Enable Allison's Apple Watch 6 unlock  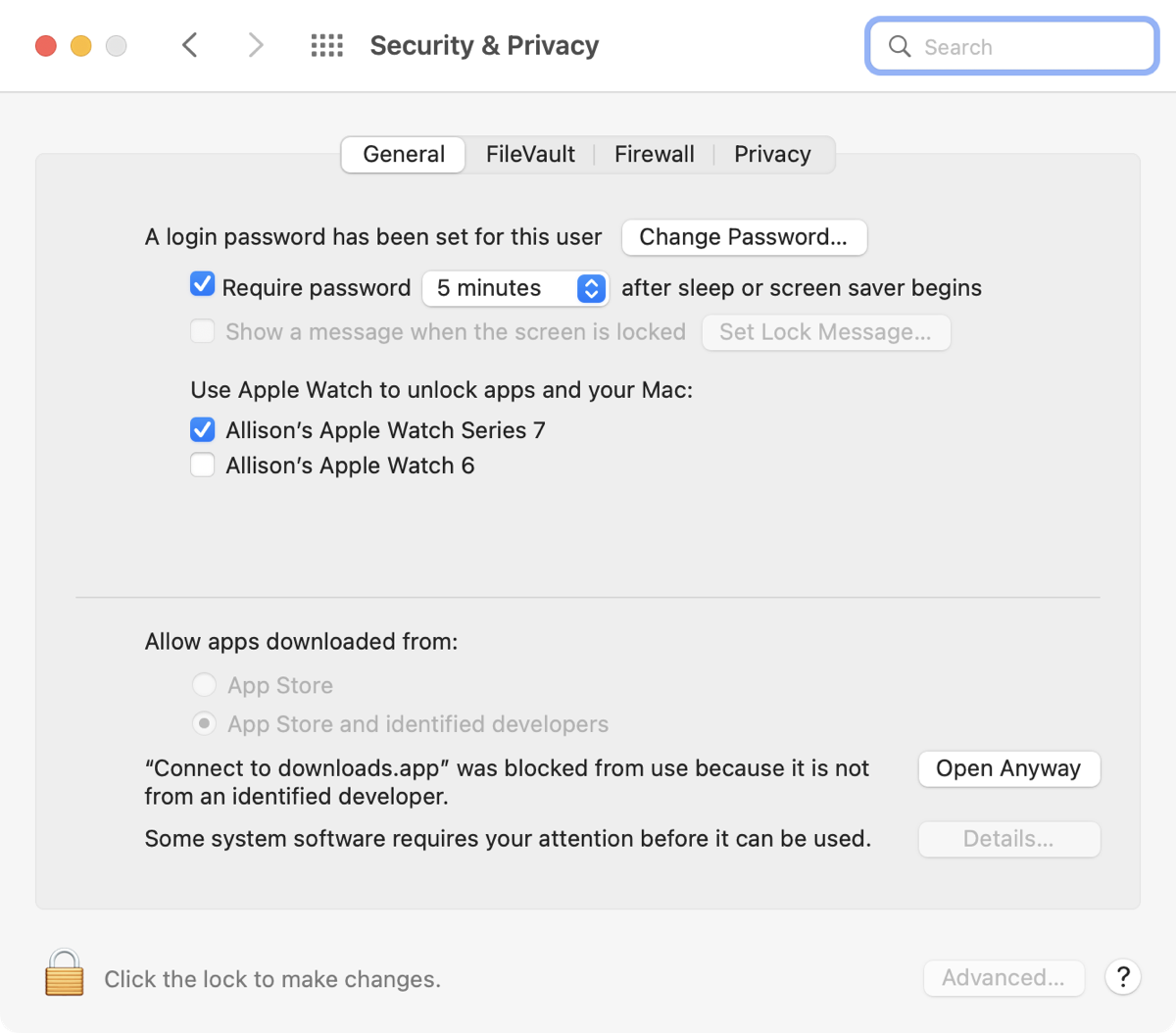[x=203, y=465]
